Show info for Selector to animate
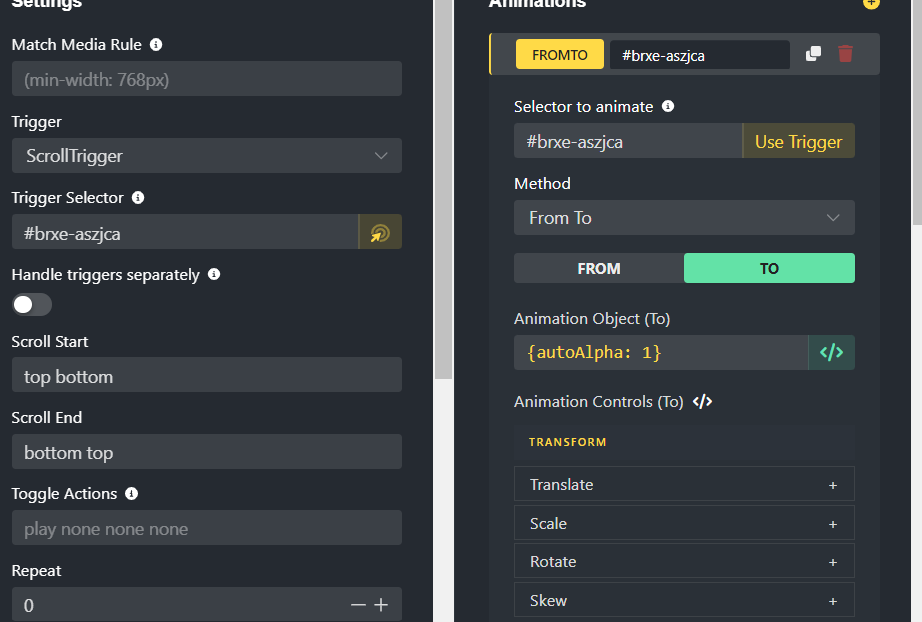This screenshot has width=922, height=622. tap(668, 106)
